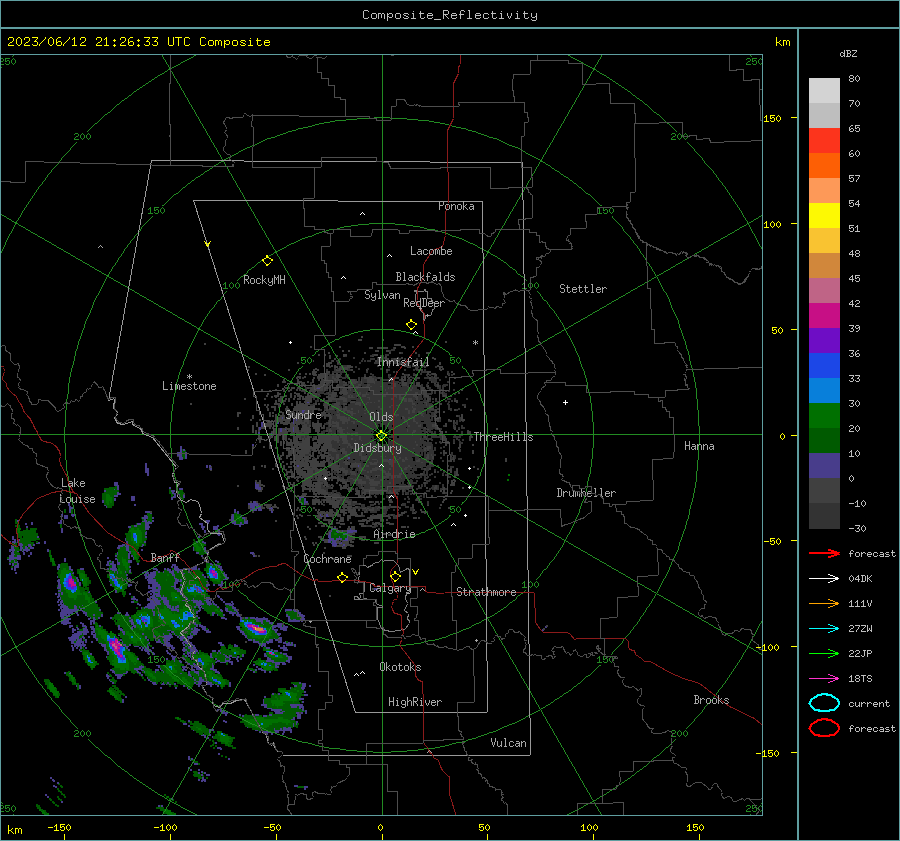Select the Sundre town label

pos(303,415)
